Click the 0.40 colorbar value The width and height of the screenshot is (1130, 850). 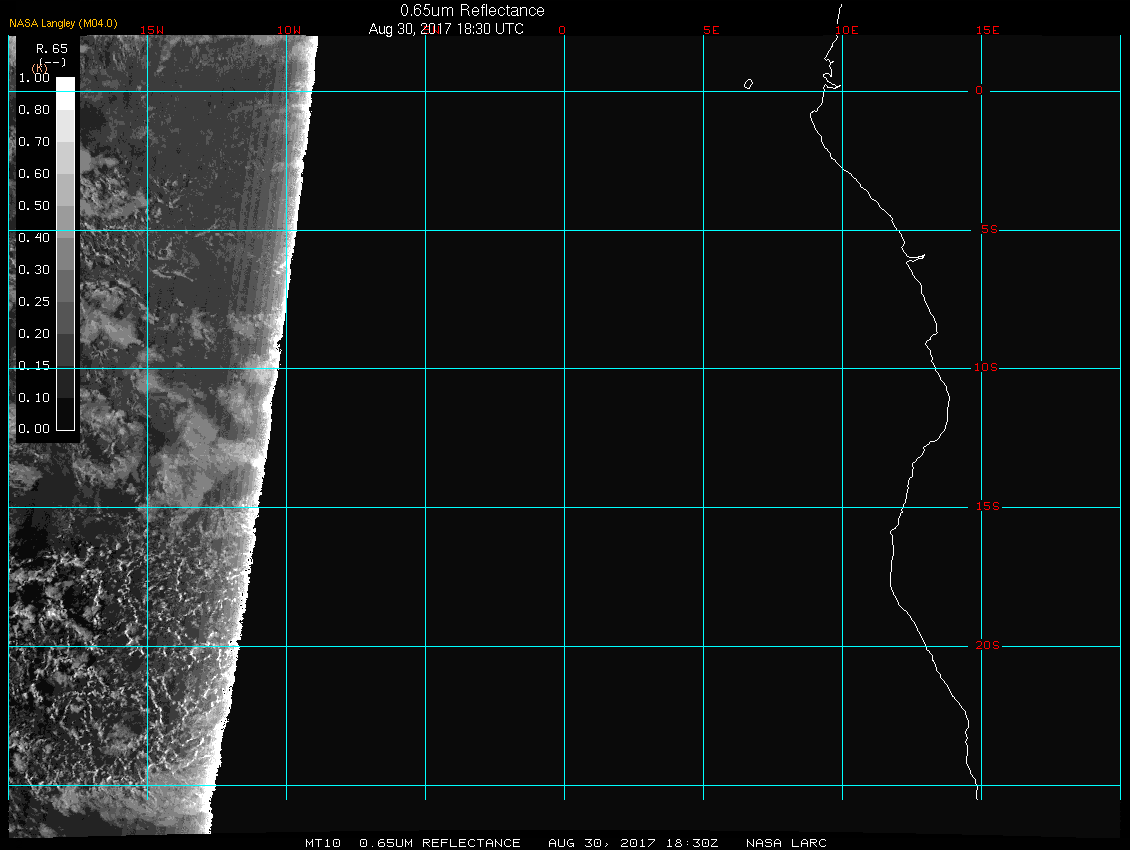click(34, 238)
